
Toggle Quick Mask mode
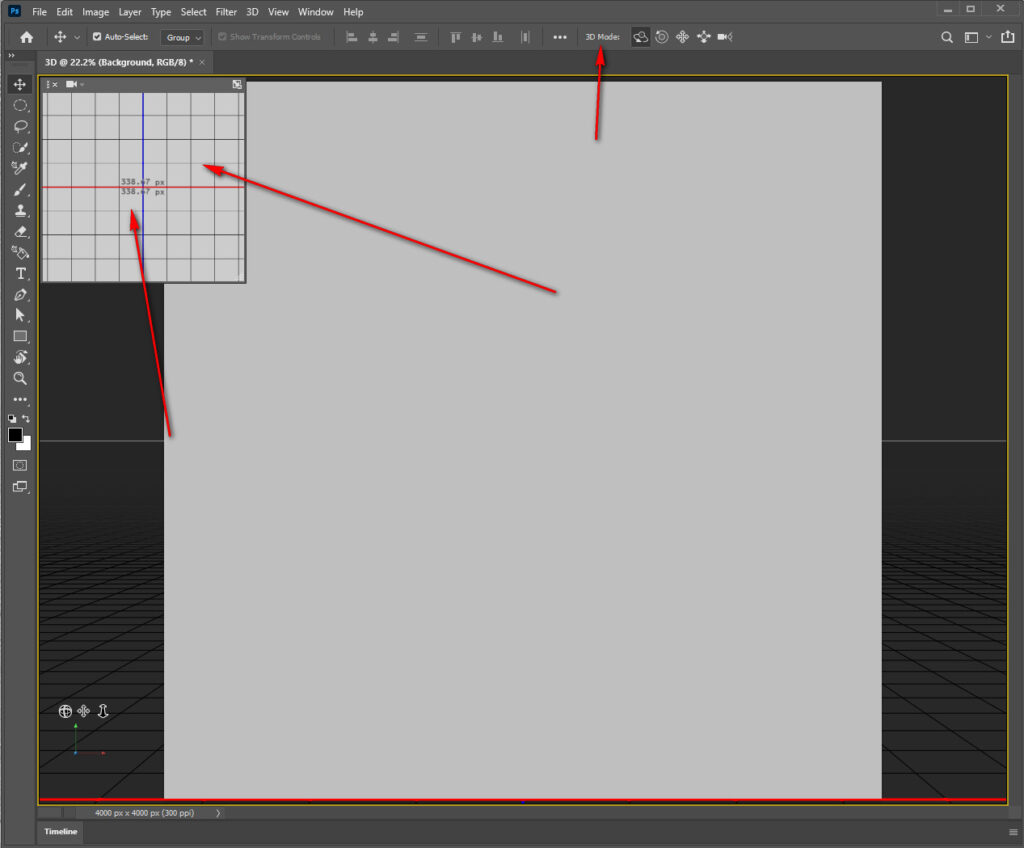click(19, 465)
